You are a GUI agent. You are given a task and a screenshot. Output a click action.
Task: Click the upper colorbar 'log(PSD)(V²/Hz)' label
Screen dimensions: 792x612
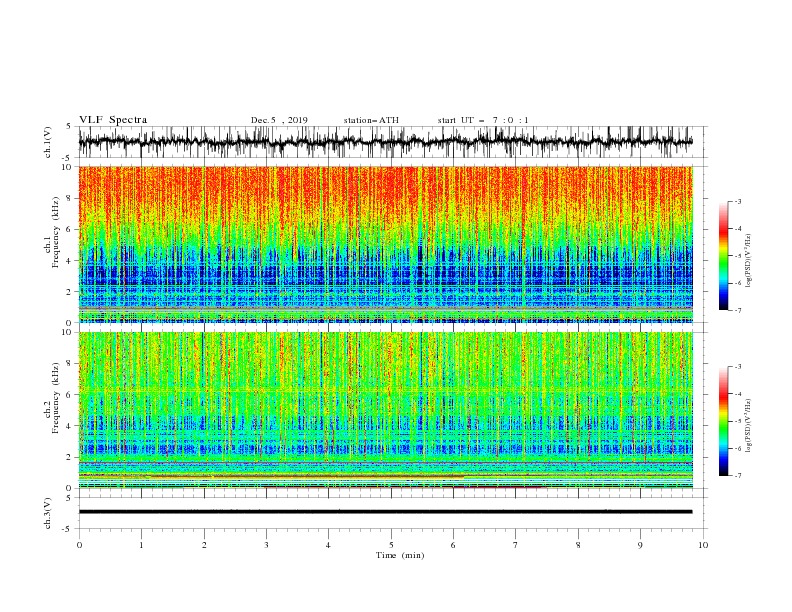748,261
